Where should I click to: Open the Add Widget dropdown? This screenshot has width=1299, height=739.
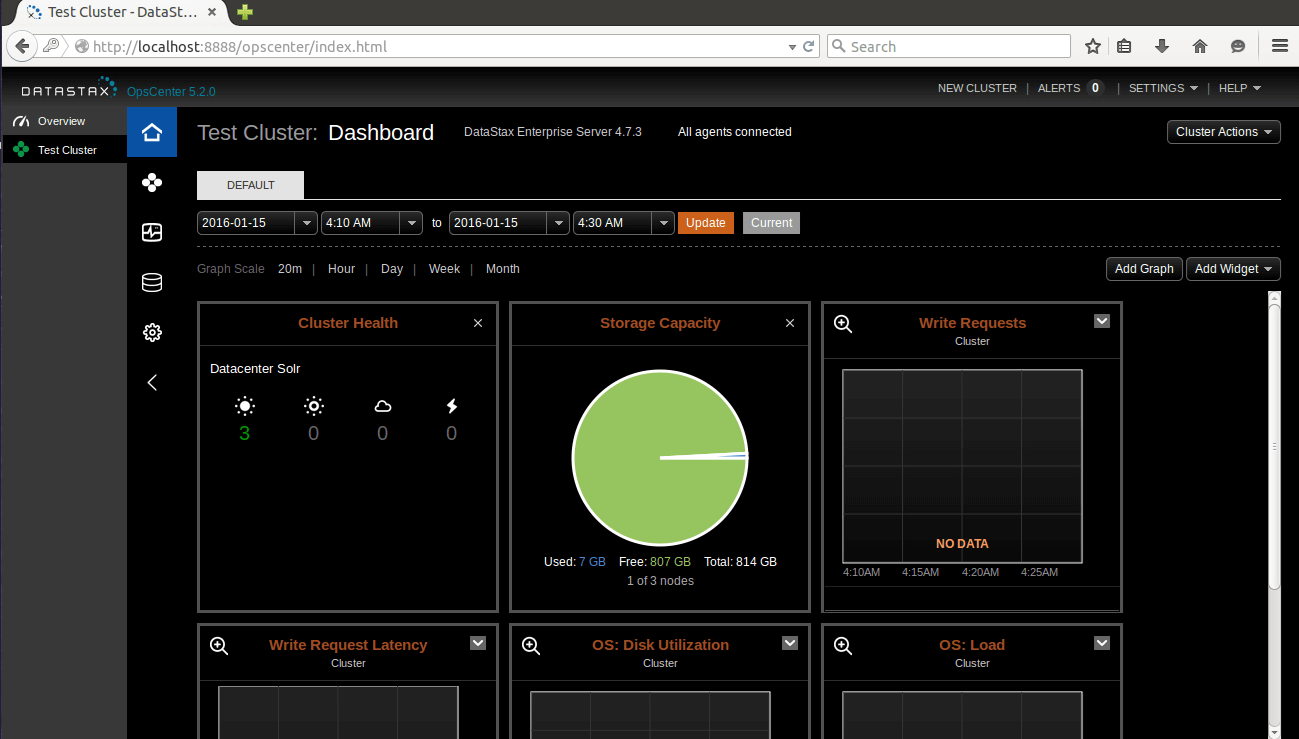coord(1233,269)
